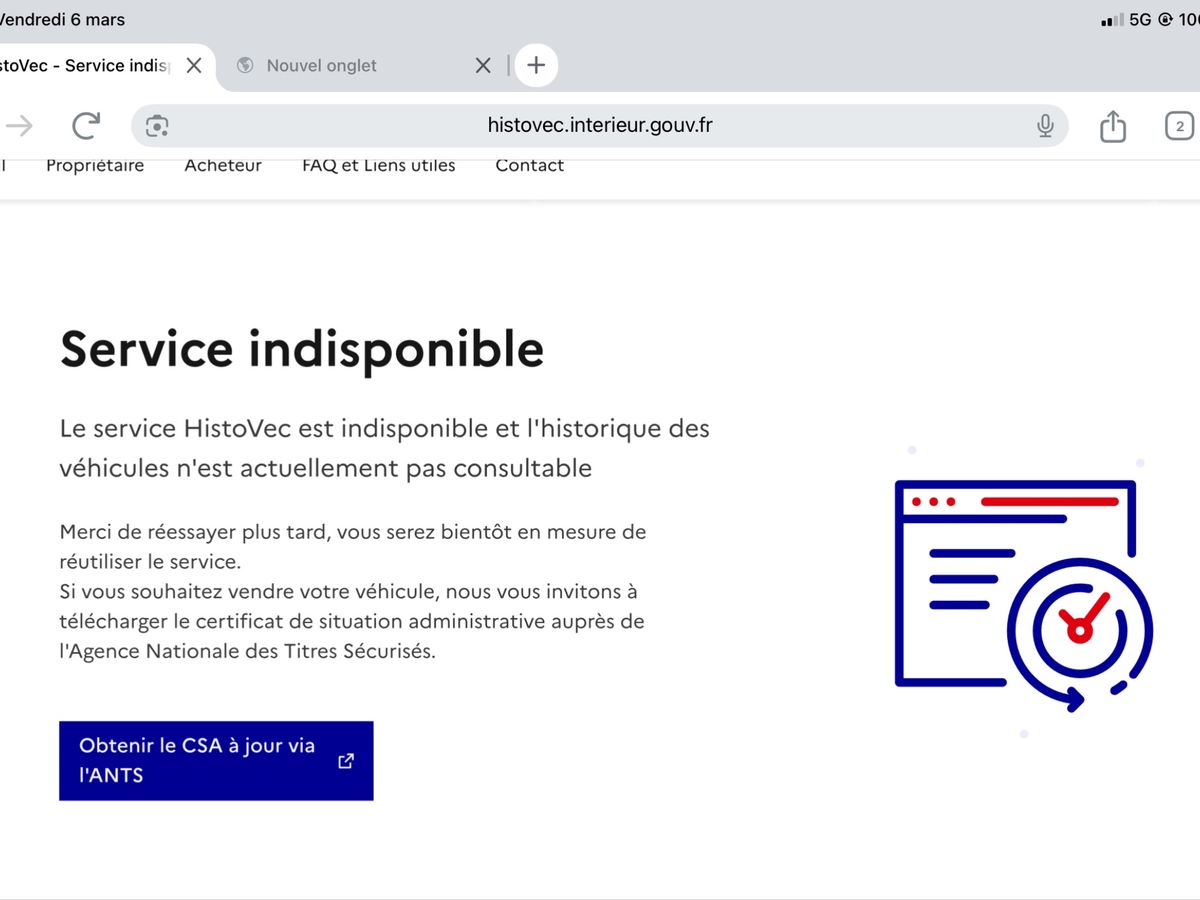This screenshot has width=1200, height=900.
Task: Tap the external link icon in CSA button
Action: [346, 761]
